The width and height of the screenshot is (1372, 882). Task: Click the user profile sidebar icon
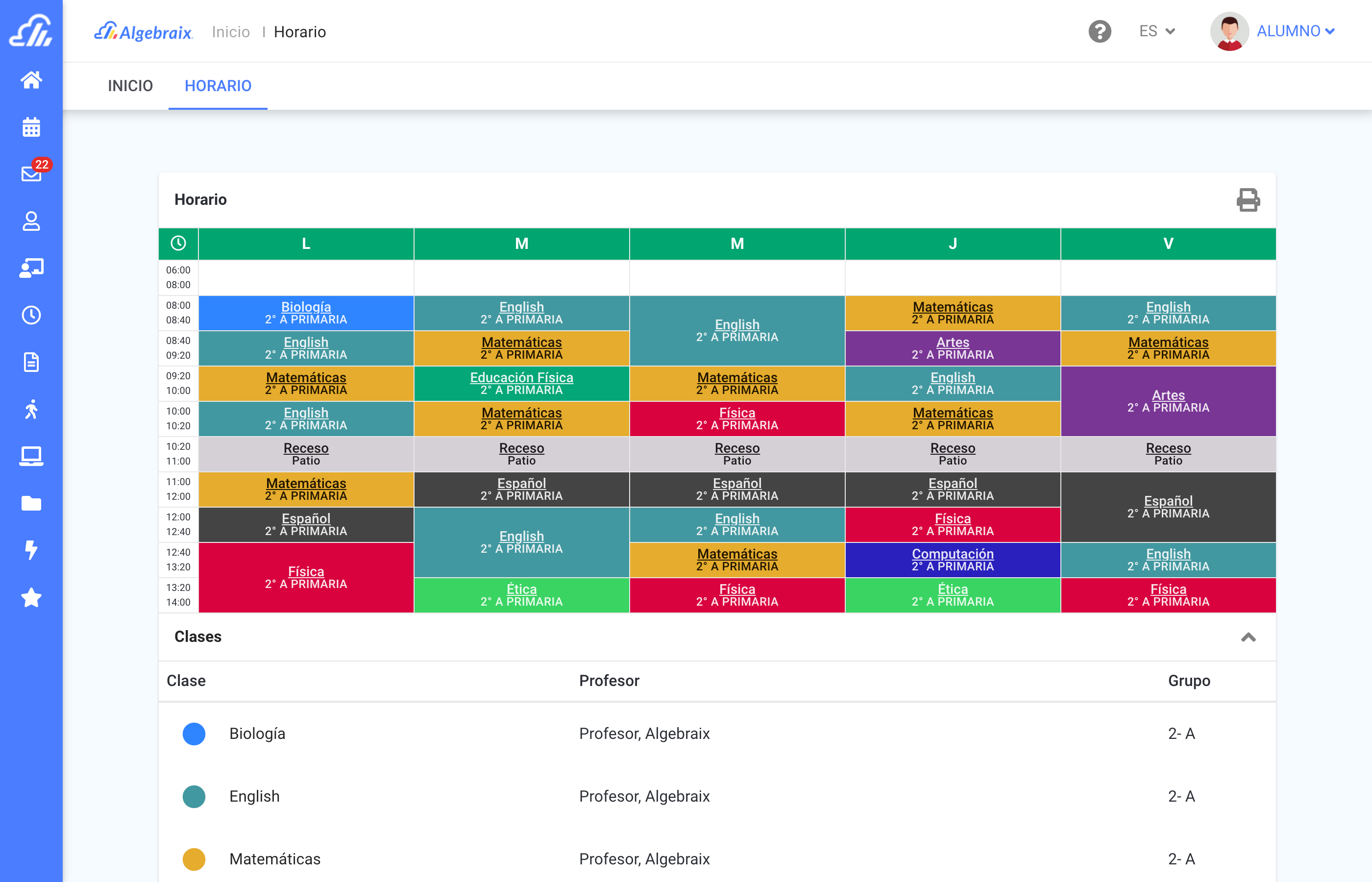point(31,221)
